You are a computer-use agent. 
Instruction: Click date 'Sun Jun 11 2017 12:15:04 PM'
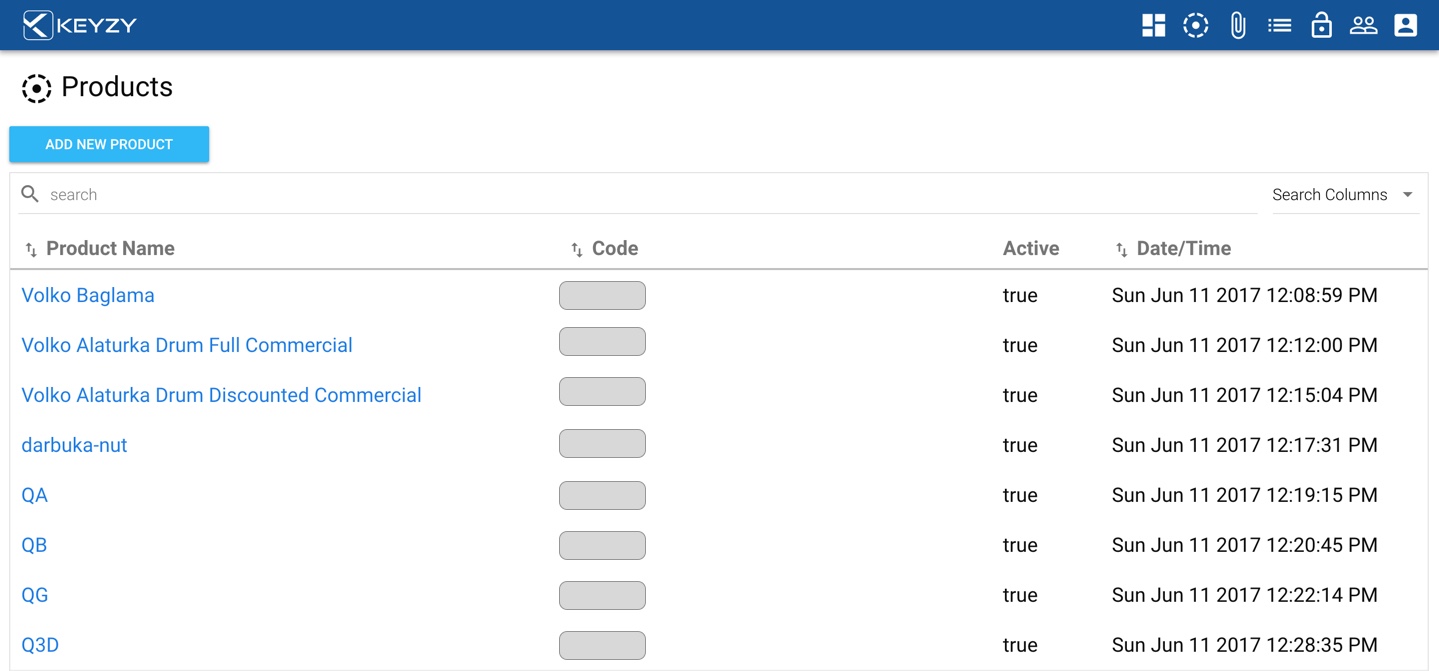coord(1245,395)
